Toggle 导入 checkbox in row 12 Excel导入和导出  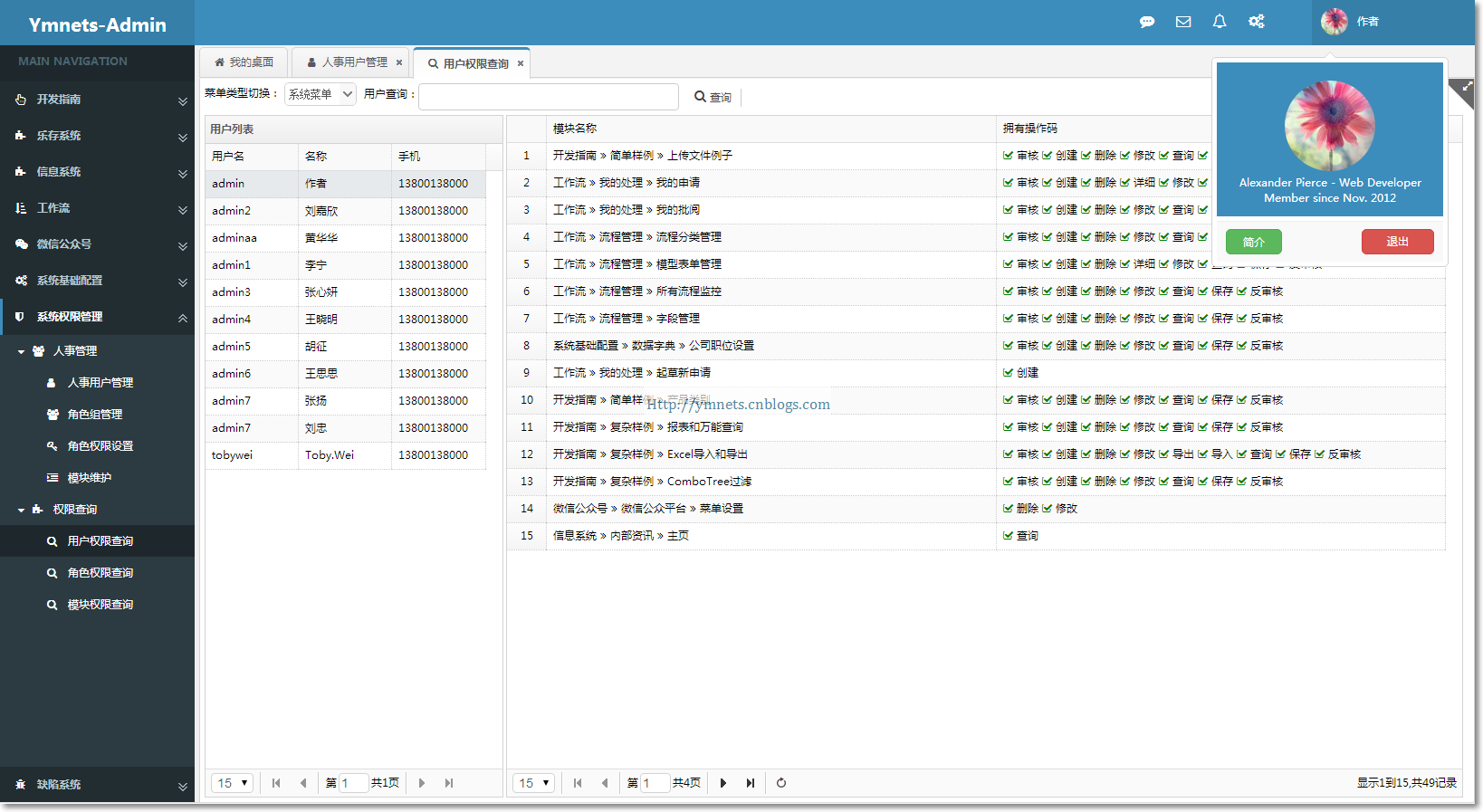(x=1202, y=454)
